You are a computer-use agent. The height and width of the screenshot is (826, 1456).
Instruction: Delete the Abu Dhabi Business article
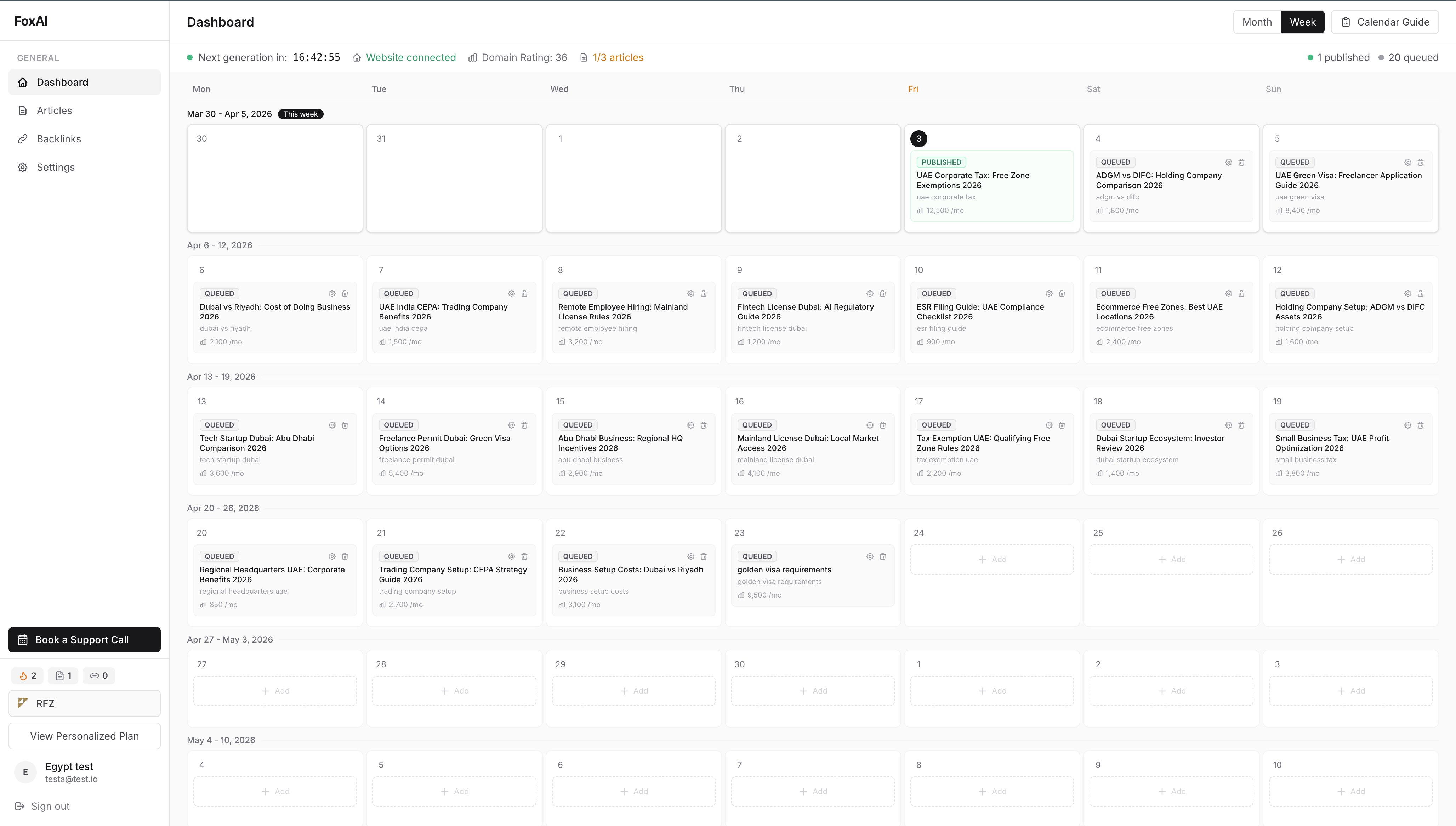pyautogui.click(x=703, y=425)
